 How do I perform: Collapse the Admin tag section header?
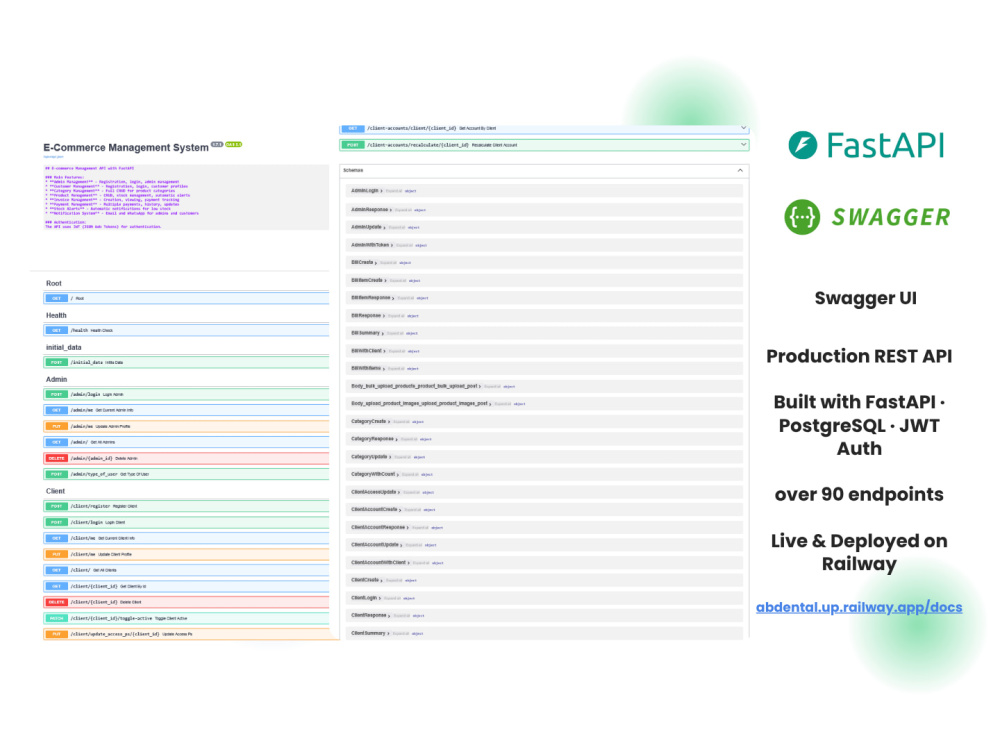pyautogui.click(x=56, y=379)
